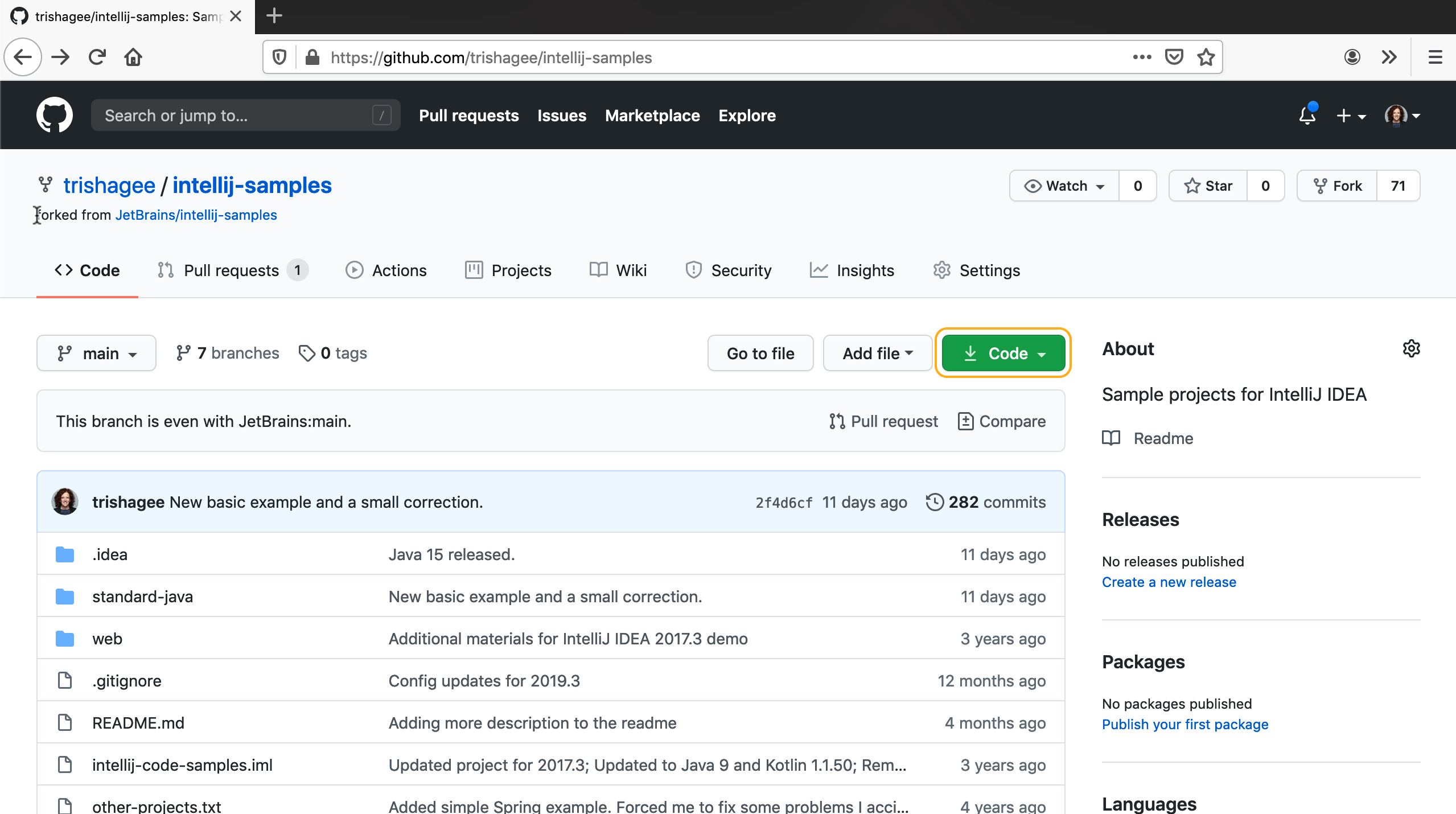This screenshot has height=814, width=1456.
Task: Expand the Add file dropdown
Action: [x=876, y=353]
